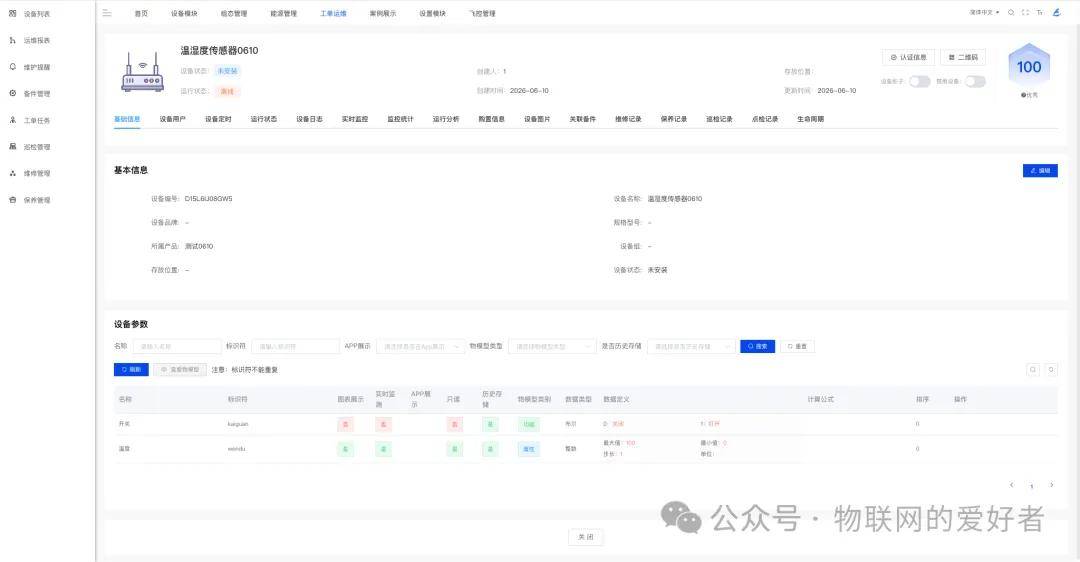Open 巡检管理 from its sidebar icon
This screenshot has width=1080, height=562.
(x=12, y=146)
